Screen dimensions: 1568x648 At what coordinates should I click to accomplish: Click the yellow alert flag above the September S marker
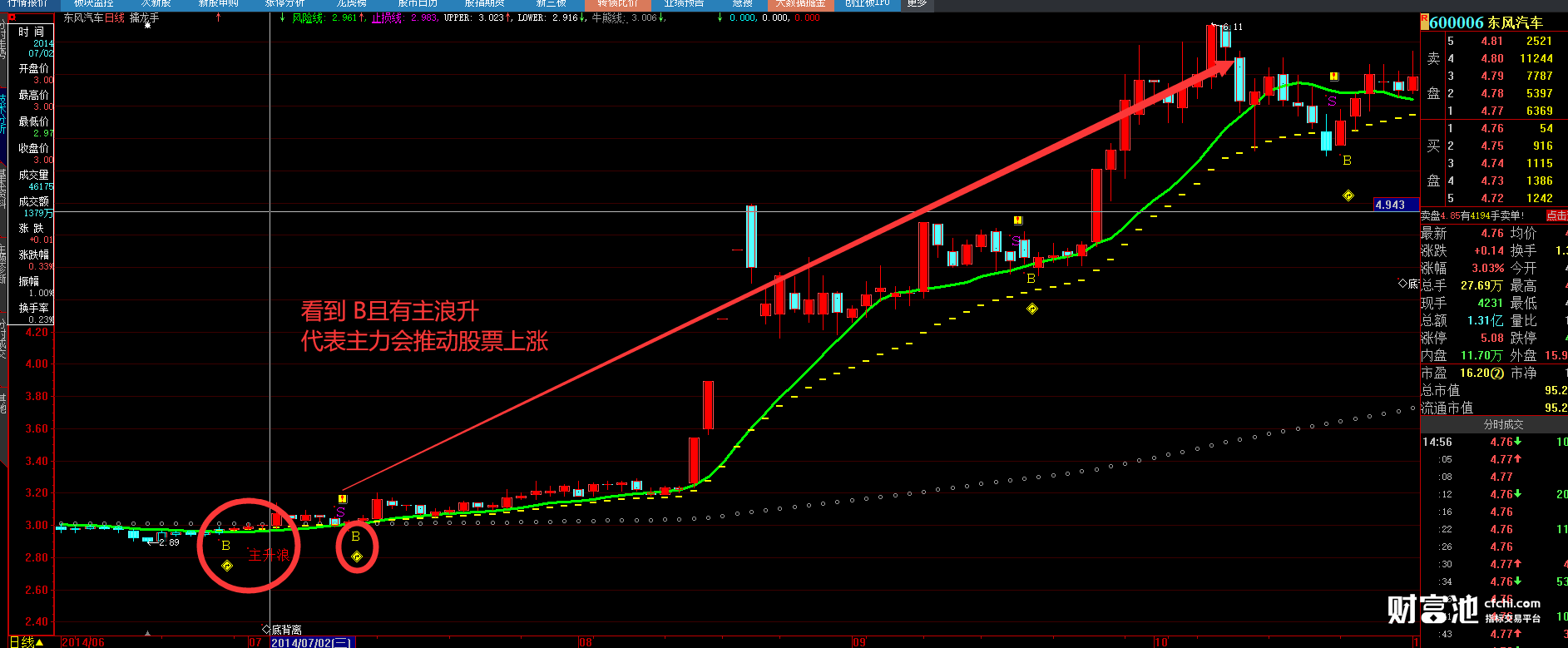(x=1017, y=220)
